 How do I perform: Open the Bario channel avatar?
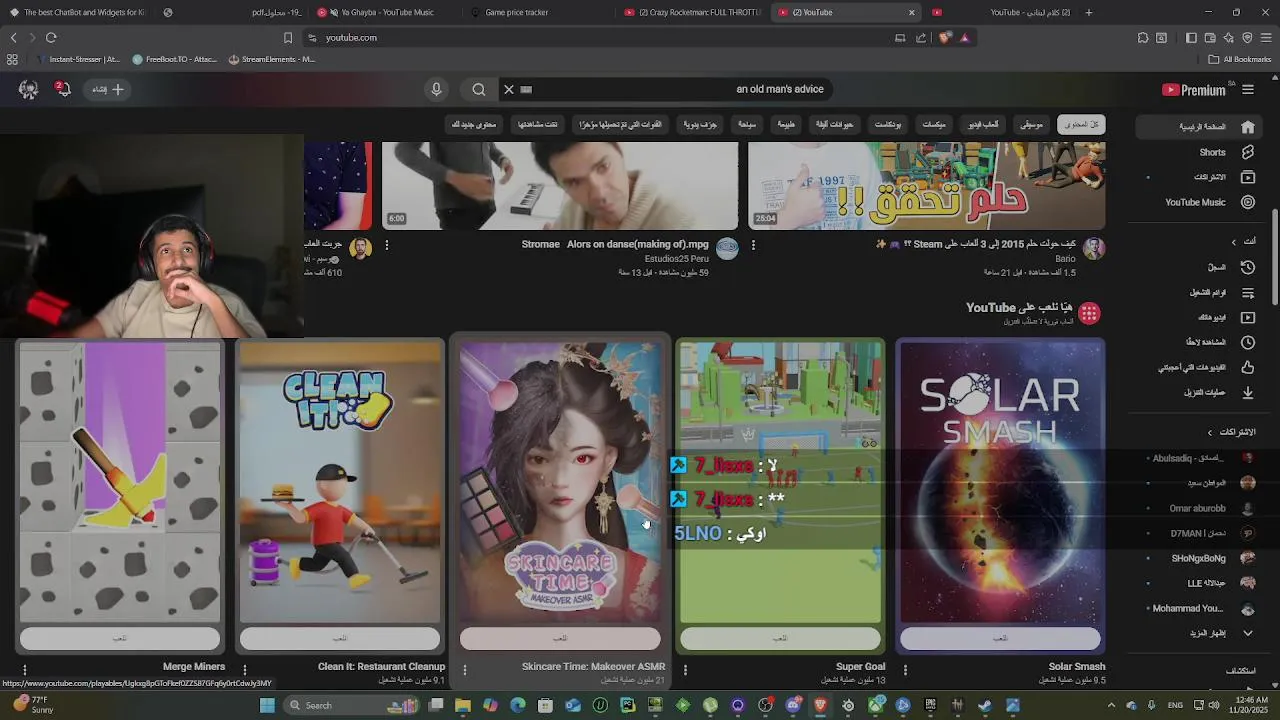(x=1094, y=248)
